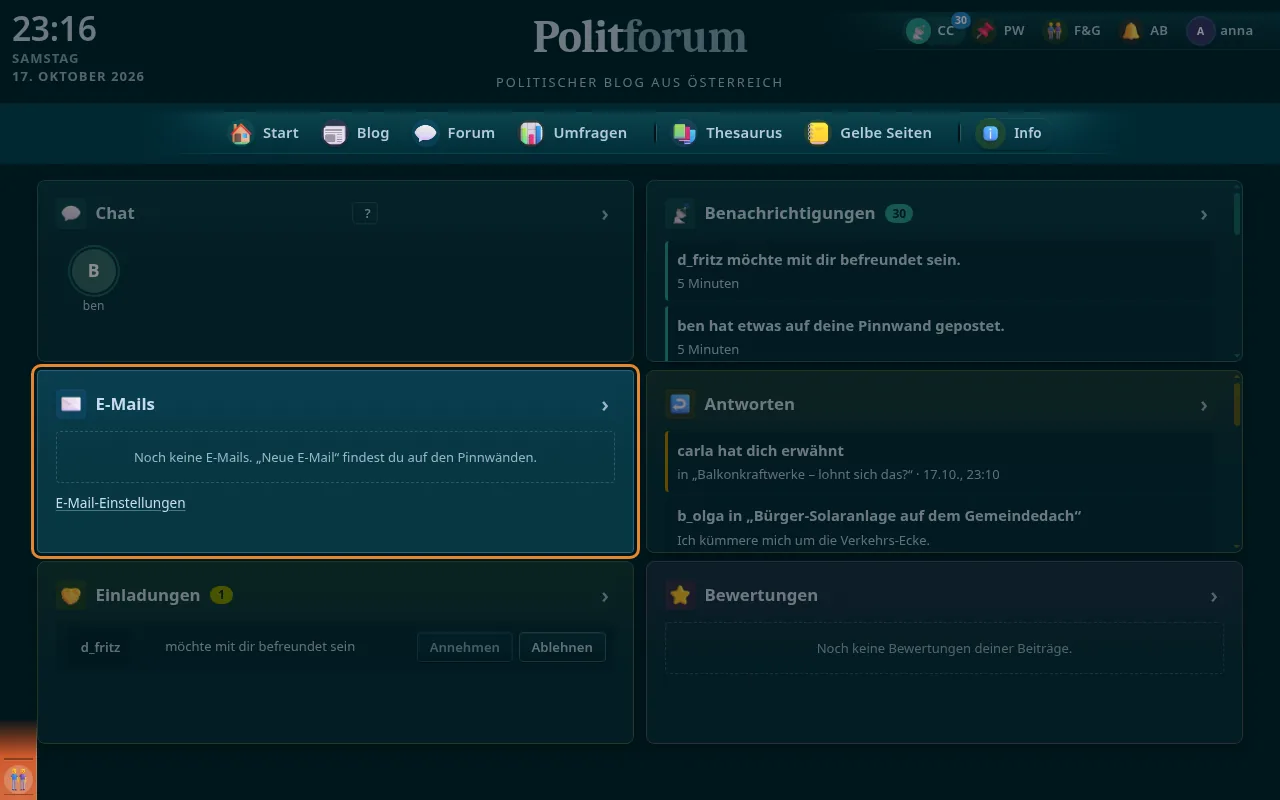Go to the Forum menu item
Viewport: 1280px width, 800px height.
point(454,133)
